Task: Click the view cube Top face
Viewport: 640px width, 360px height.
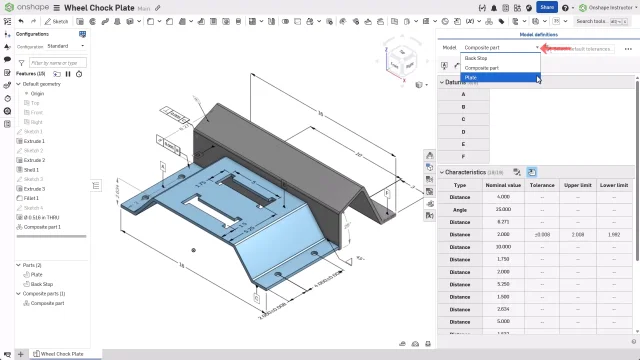Action: click(402, 52)
